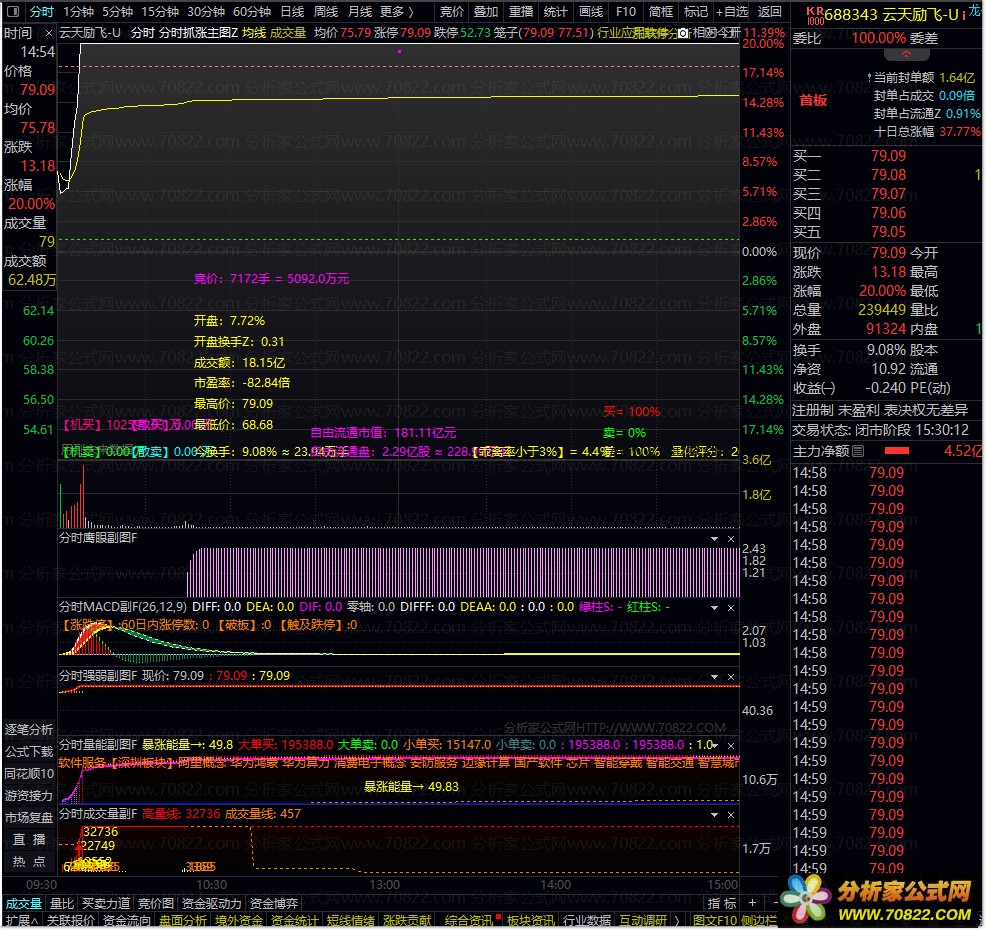
Task: Switch to the 30分钟 chart
Action: (x=207, y=11)
